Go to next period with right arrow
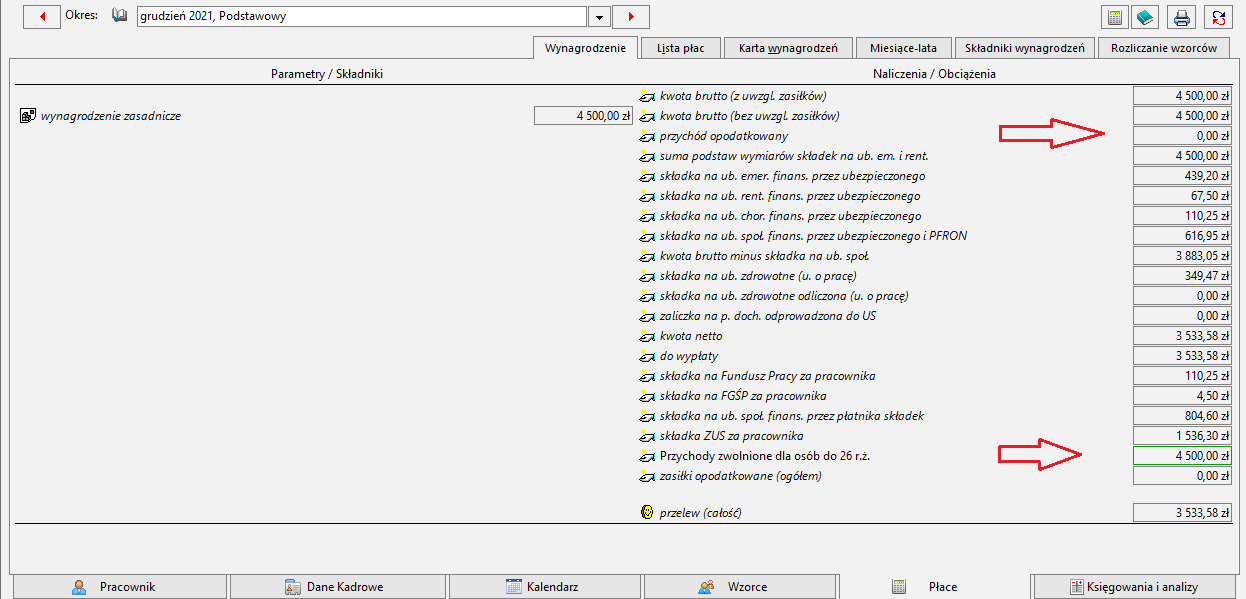 [631, 17]
